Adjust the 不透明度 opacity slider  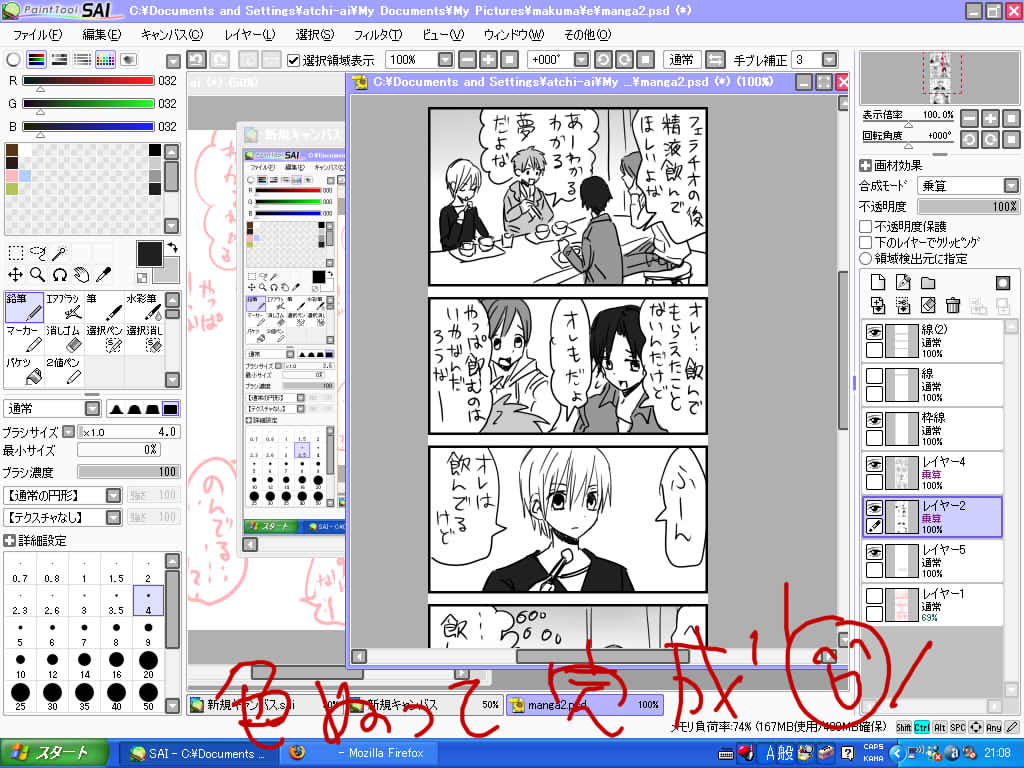coord(968,206)
